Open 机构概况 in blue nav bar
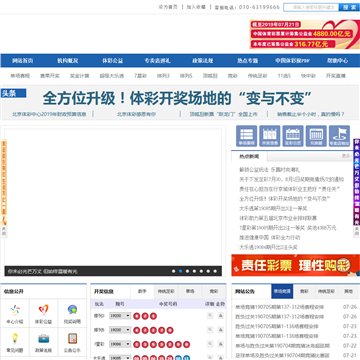360x360 pixels. (68, 61)
